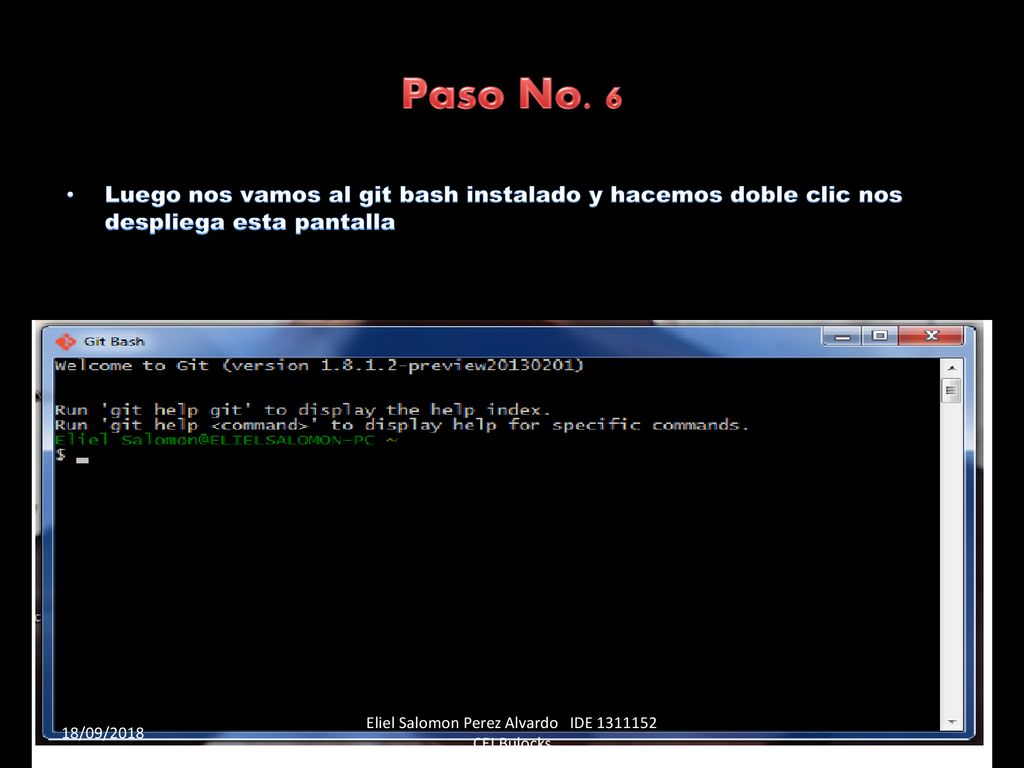The height and width of the screenshot is (768, 1024).
Task: Minimize the Git Bash window
Action: 842,336
